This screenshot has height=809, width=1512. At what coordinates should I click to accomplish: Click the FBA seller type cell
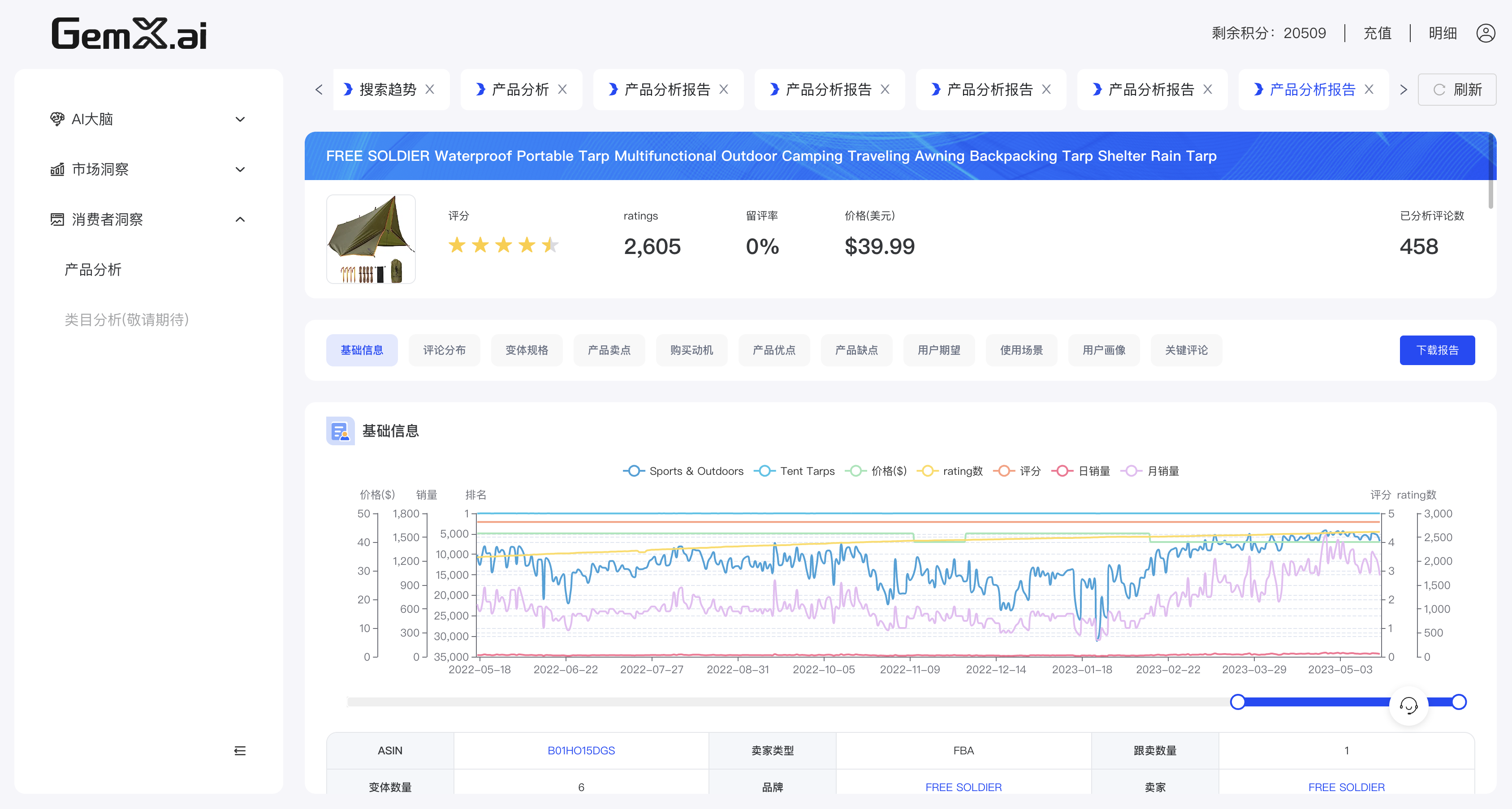click(x=963, y=751)
